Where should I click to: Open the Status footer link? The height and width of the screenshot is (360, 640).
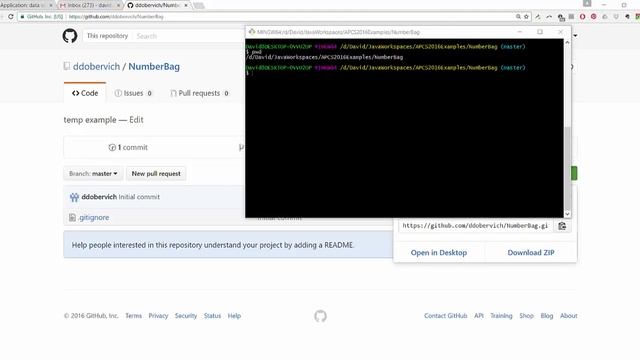tap(212, 316)
